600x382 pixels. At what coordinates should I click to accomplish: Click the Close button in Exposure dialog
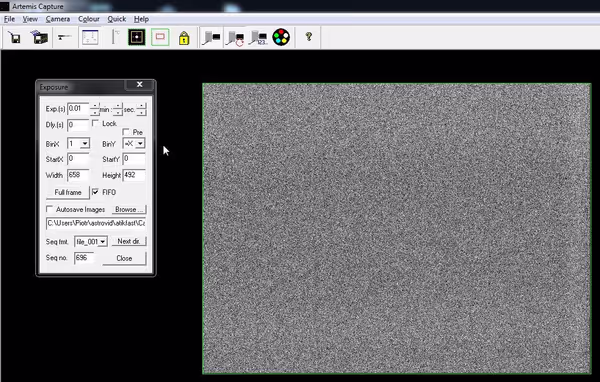124,258
